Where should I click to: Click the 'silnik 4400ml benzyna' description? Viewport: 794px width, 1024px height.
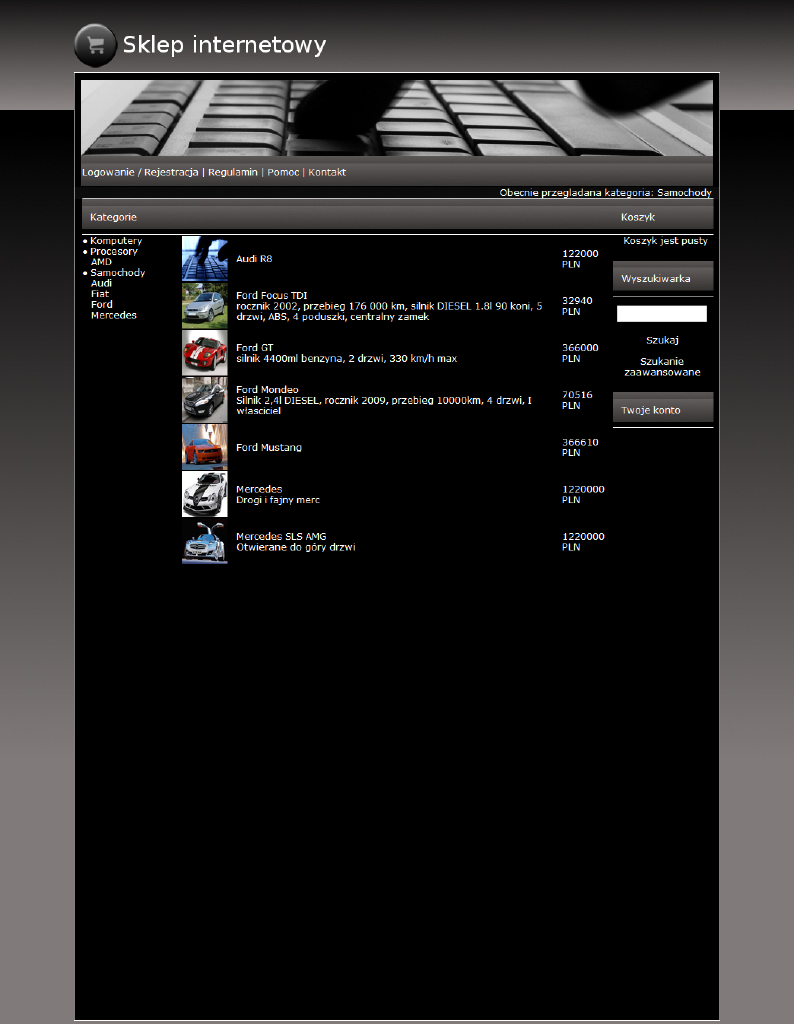pos(347,359)
